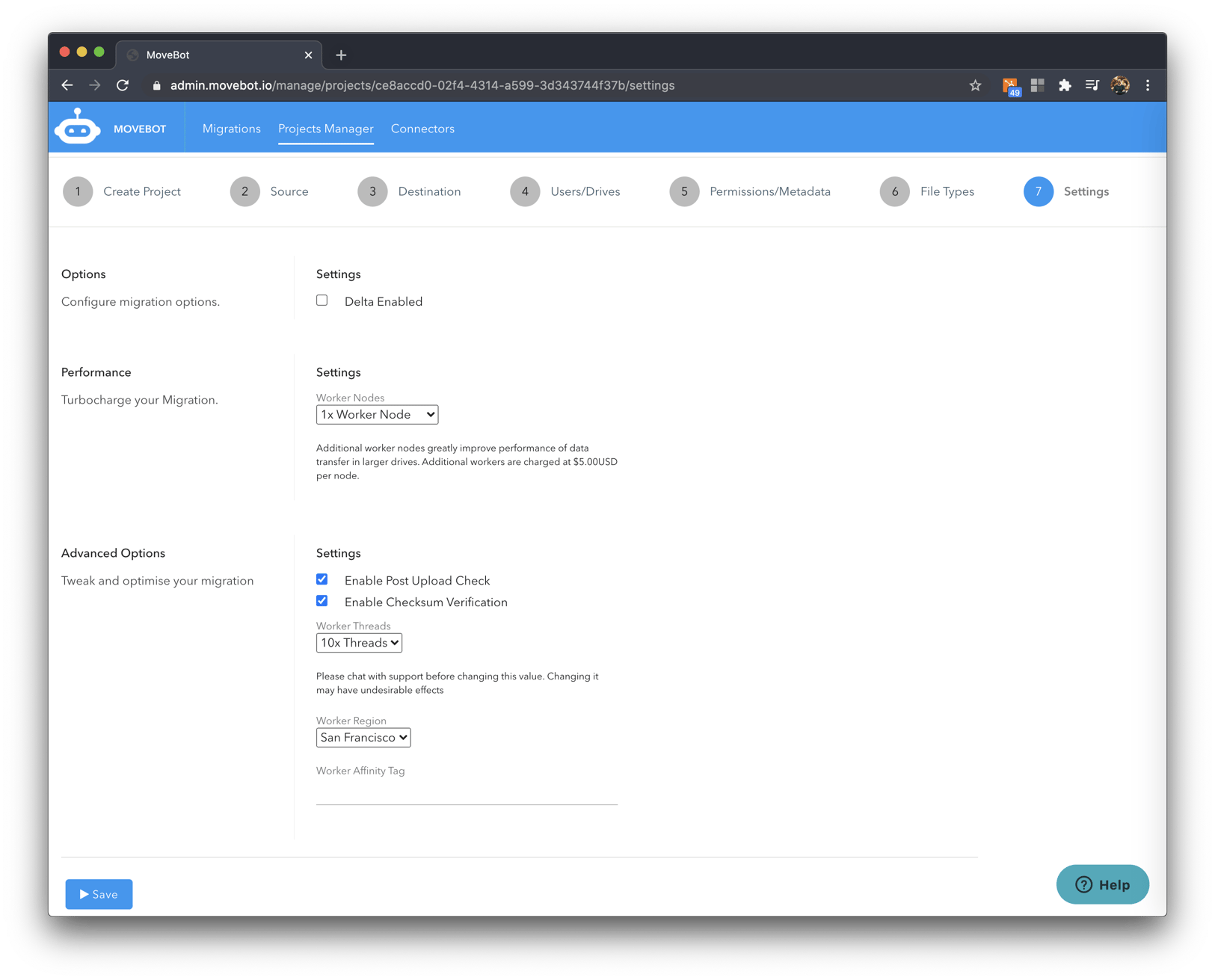Bookmark the page with the star icon
1215x980 pixels.
tap(975, 85)
